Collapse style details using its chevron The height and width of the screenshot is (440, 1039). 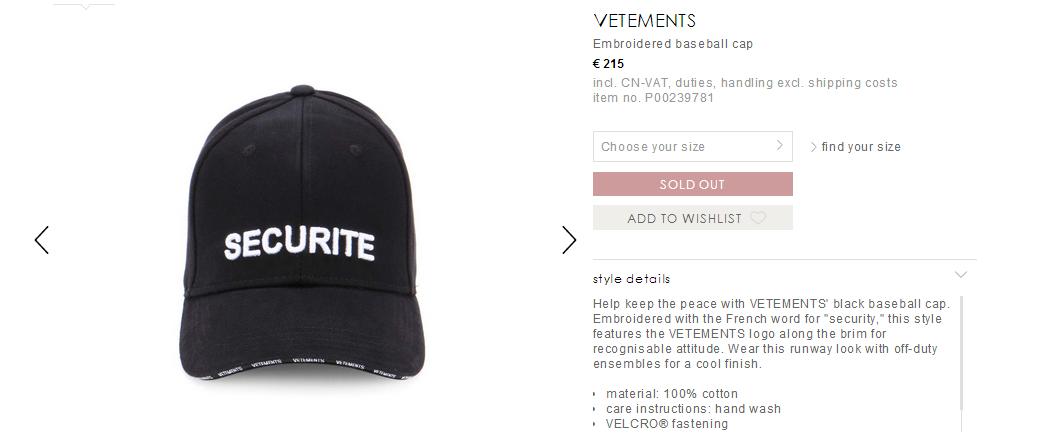click(x=961, y=274)
